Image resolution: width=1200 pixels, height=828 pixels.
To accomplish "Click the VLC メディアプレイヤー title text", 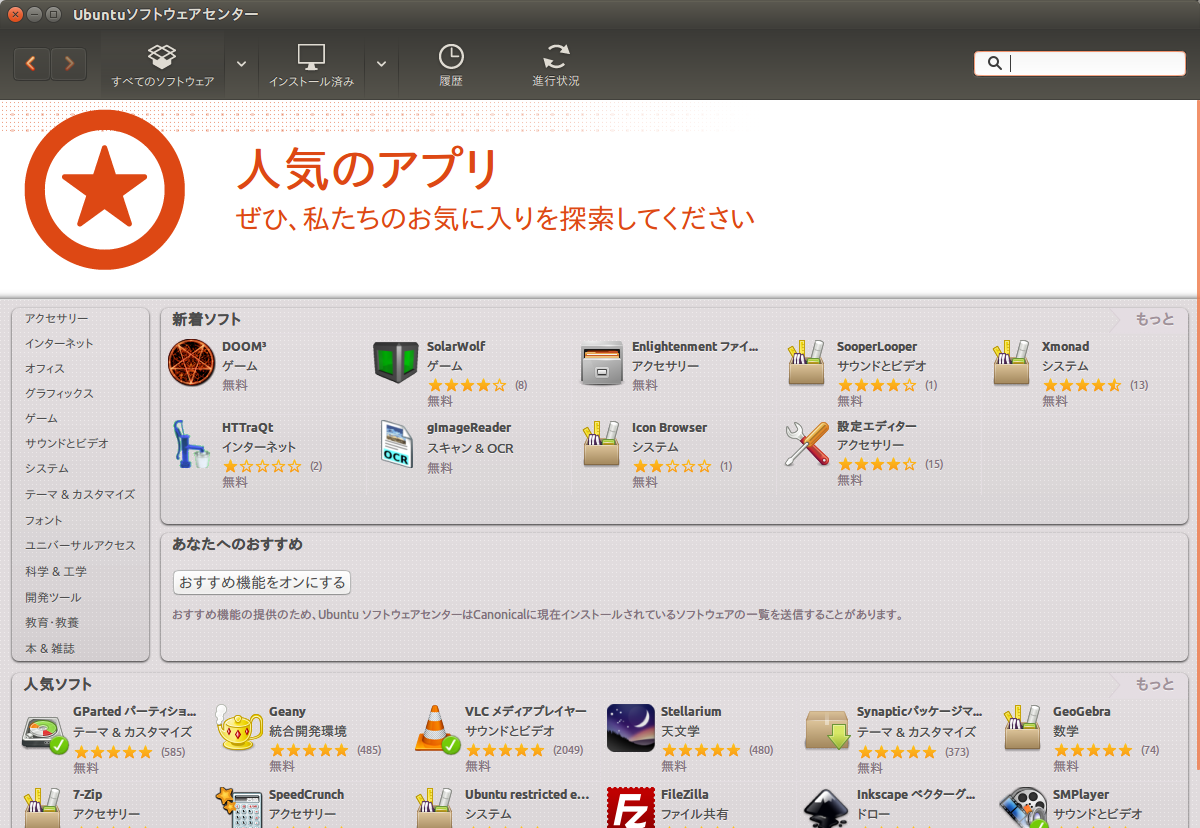I will coord(526,711).
